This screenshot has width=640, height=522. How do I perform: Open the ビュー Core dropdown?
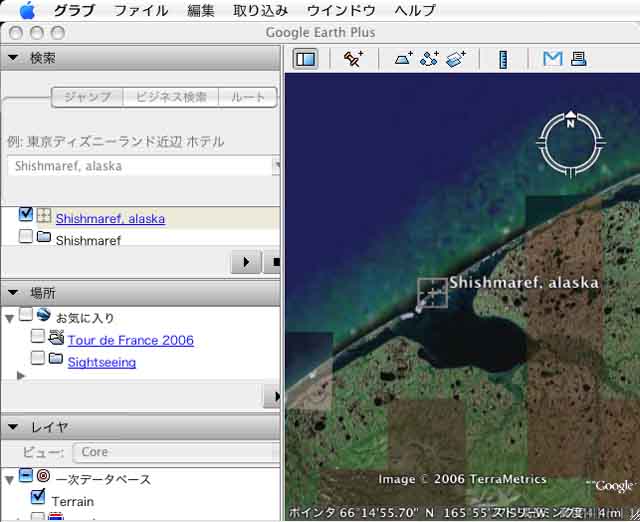click(177, 452)
